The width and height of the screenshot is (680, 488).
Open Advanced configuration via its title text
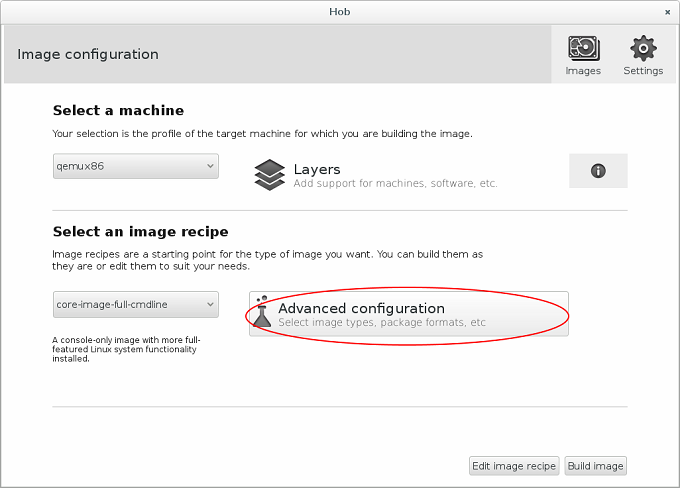pyautogui.click(x=361, y=308)
